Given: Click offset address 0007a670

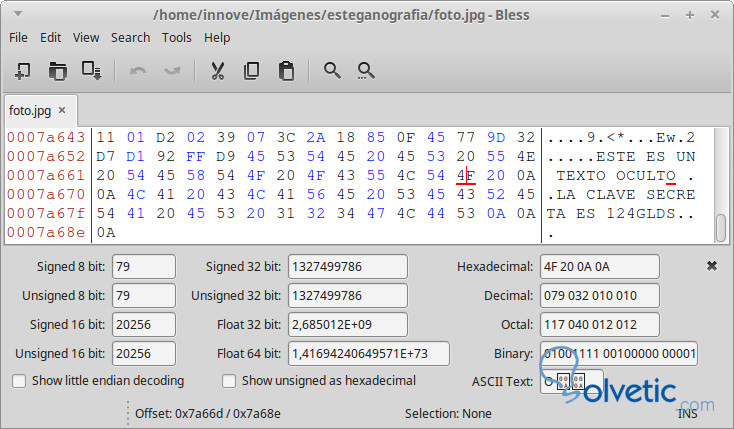Looking at the screenshot, I should [x=46, y=194].
